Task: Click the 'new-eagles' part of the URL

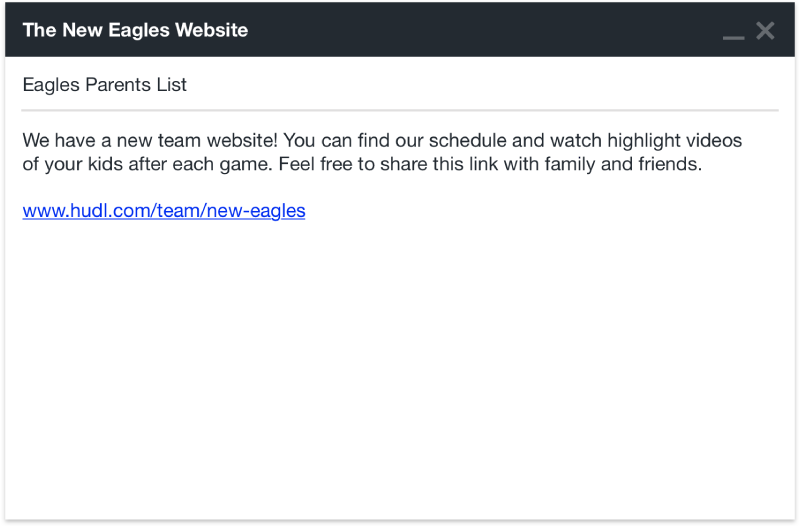Action: point(256,210)
